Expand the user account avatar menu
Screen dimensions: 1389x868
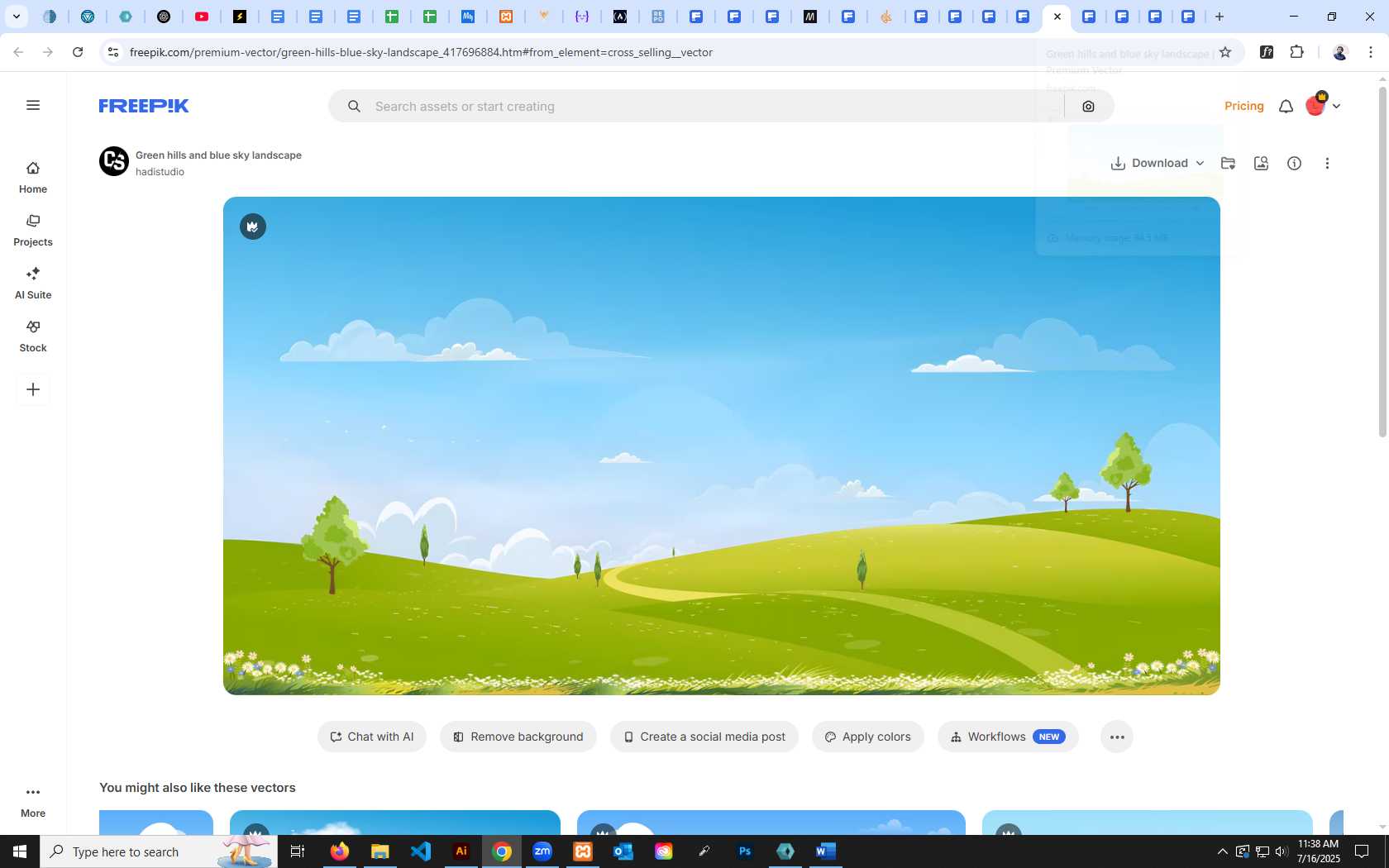(1323, 105)
